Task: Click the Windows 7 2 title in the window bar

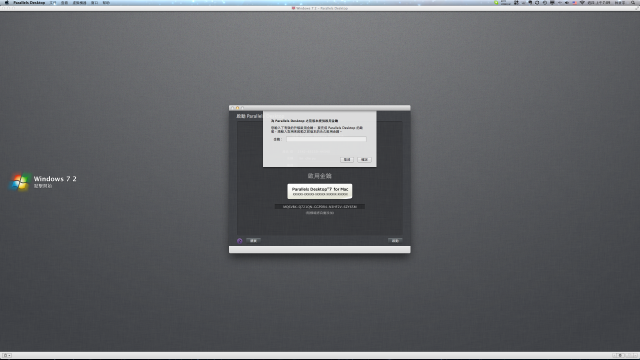Action: (322, 8)
